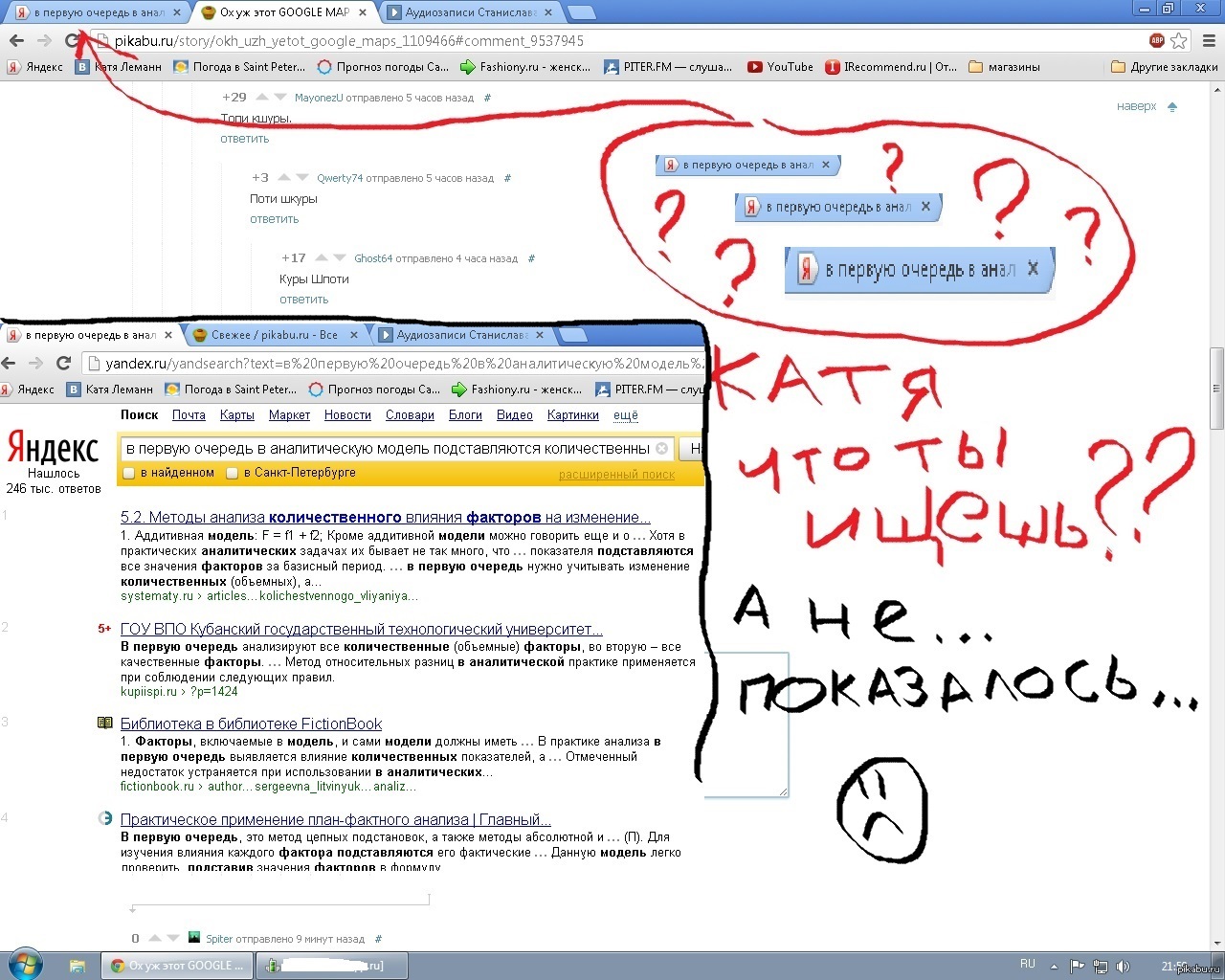This screenshot has width=1225, height=980.
Task: Reply to MayonezU via 'ответить'
Action: pyautogui.click(x=245, y=139)
